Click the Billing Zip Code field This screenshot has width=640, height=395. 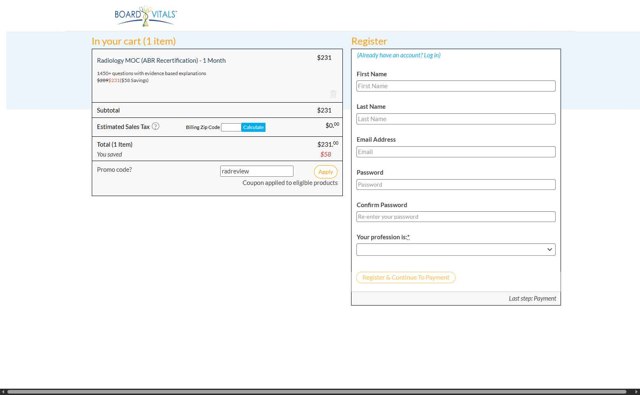click(231, 127)
